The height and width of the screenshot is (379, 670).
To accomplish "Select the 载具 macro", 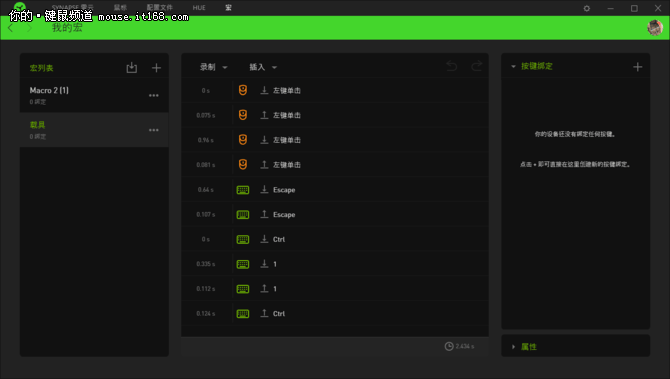I will pos(94,130).
